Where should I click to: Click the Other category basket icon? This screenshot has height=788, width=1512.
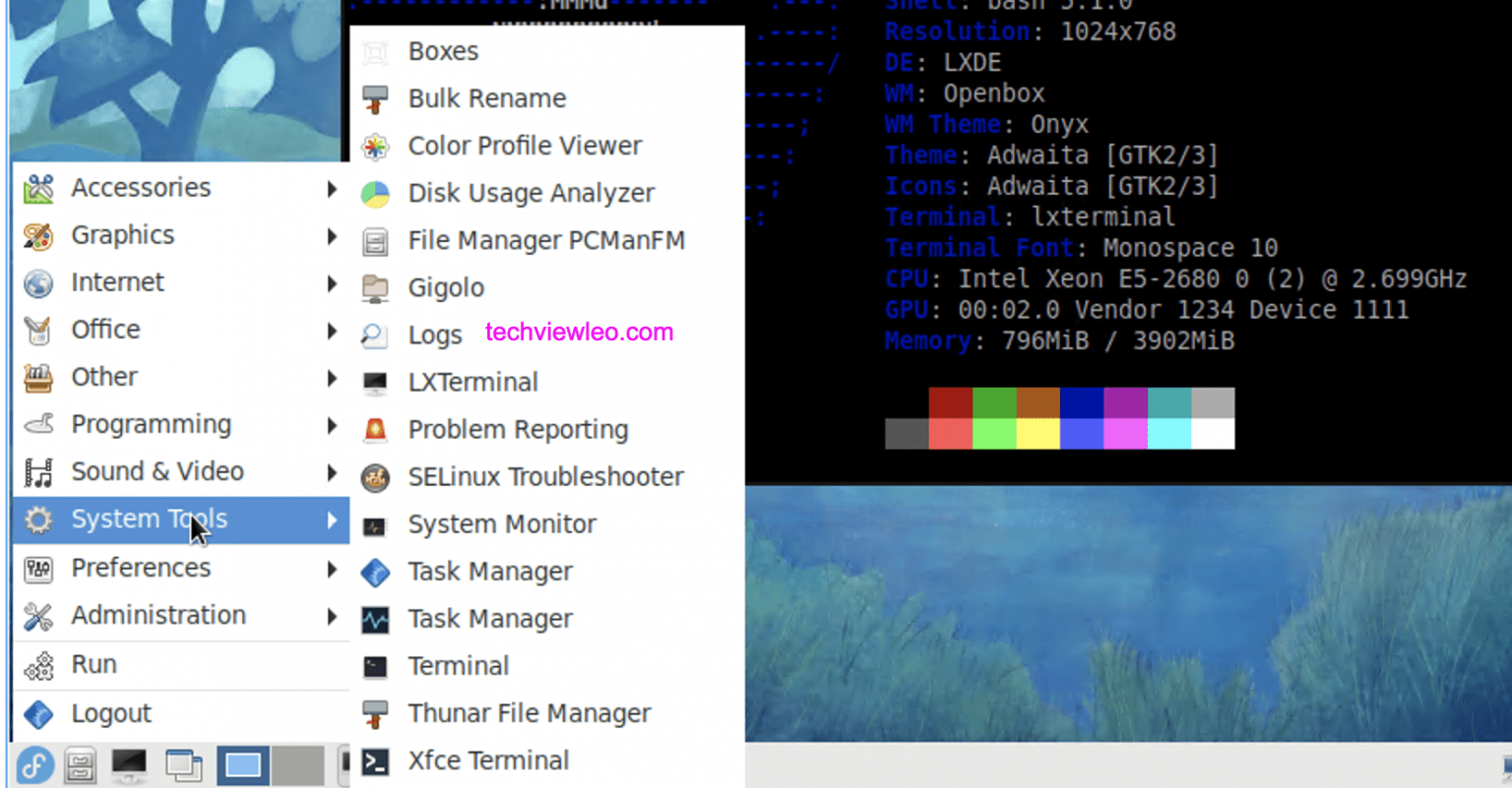(38, 377)
